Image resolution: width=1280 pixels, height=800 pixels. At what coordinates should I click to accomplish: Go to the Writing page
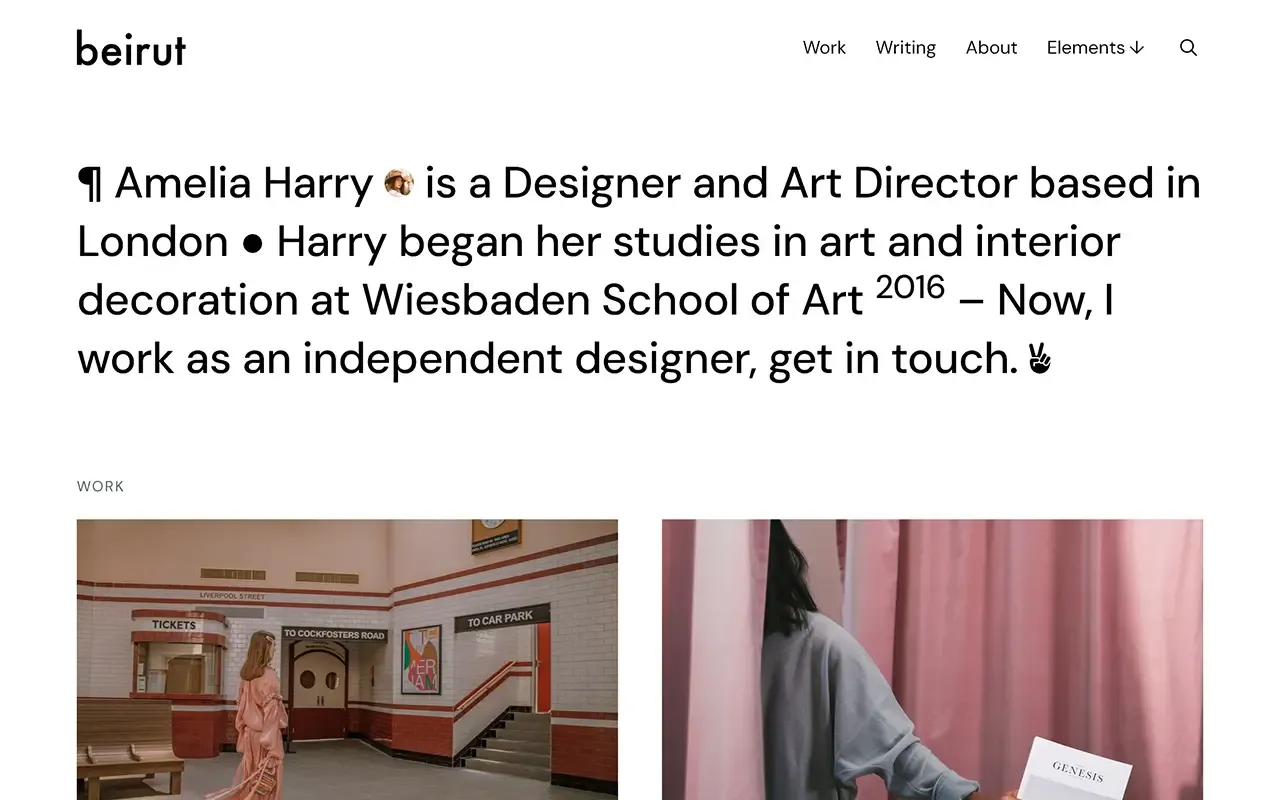click(x=906, y=48)
